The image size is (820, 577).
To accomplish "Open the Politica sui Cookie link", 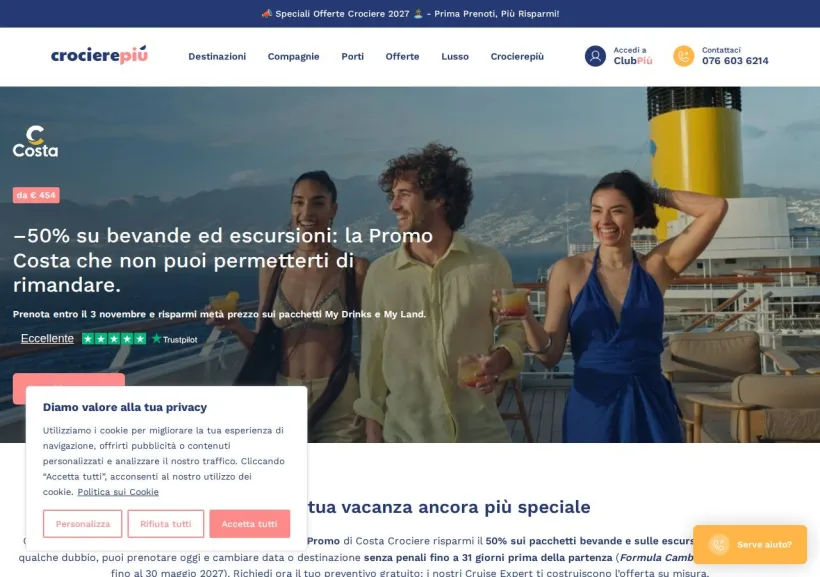I will pyautogui.click(x=118, y=492).
